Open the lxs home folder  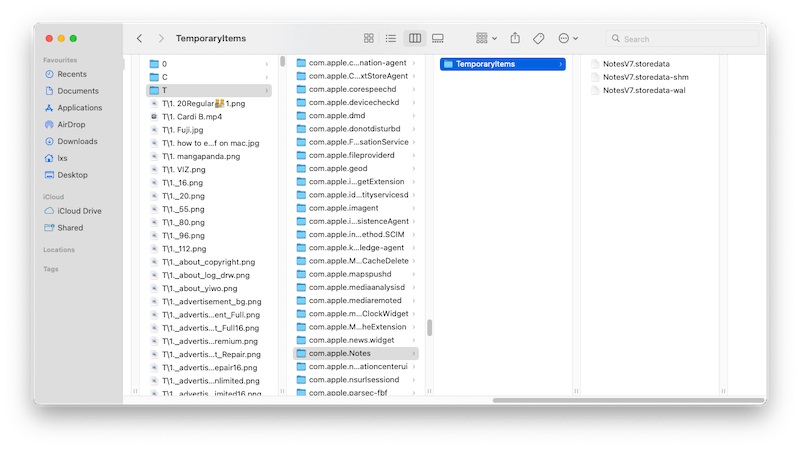62,158
